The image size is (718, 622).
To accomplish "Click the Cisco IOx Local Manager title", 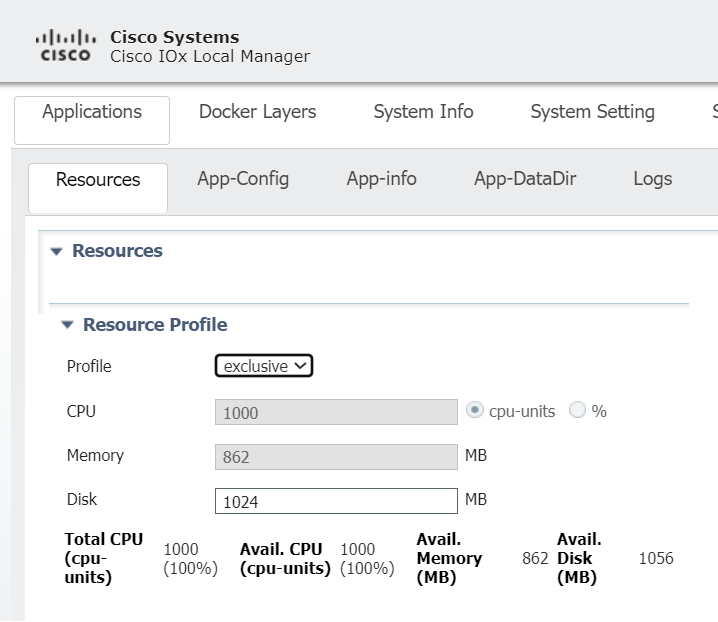I will click(210, 56).
